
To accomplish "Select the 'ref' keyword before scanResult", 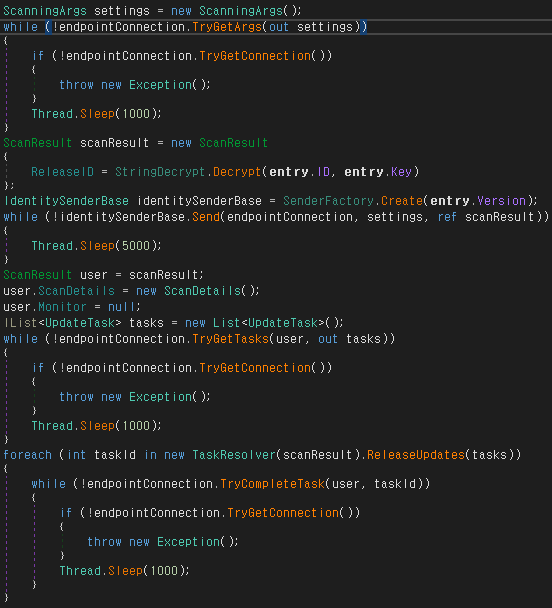I will click(x=447, y=217).
